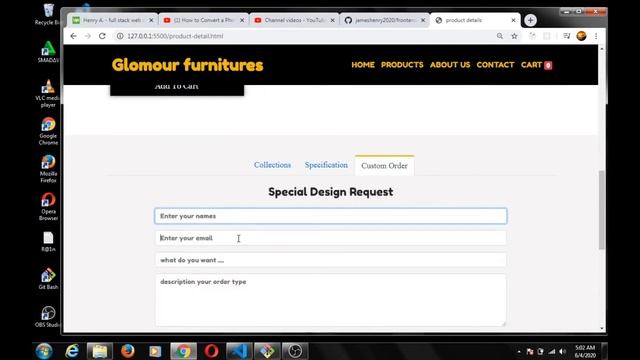Screen dimensions: 640x360
Task: Select the Custom Order tab
Action: click(384, 166)
